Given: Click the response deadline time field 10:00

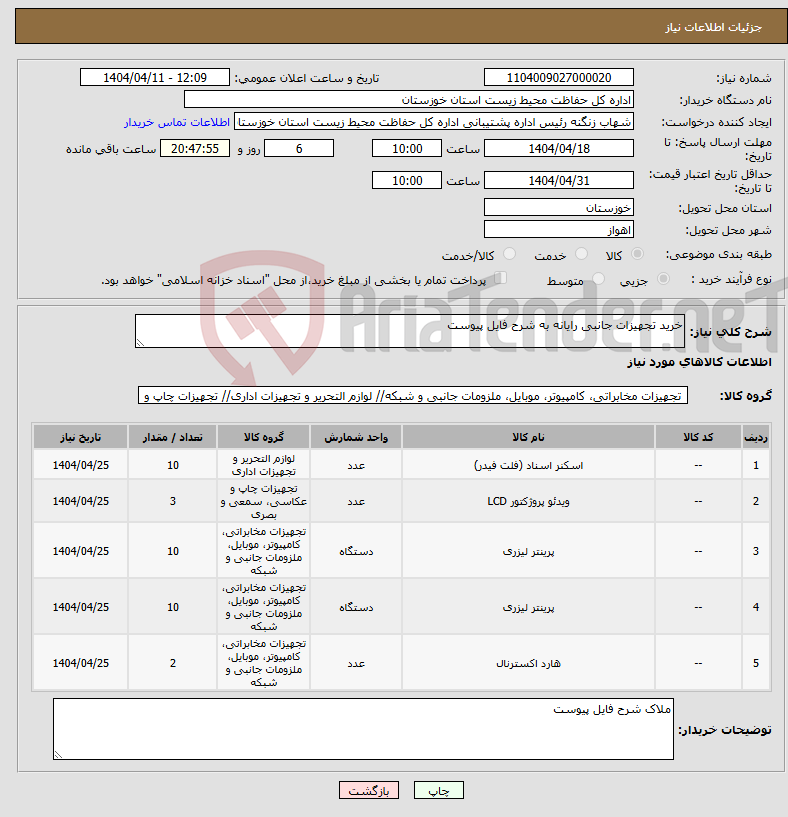Looking at the screenshot, I should [407, 148].
